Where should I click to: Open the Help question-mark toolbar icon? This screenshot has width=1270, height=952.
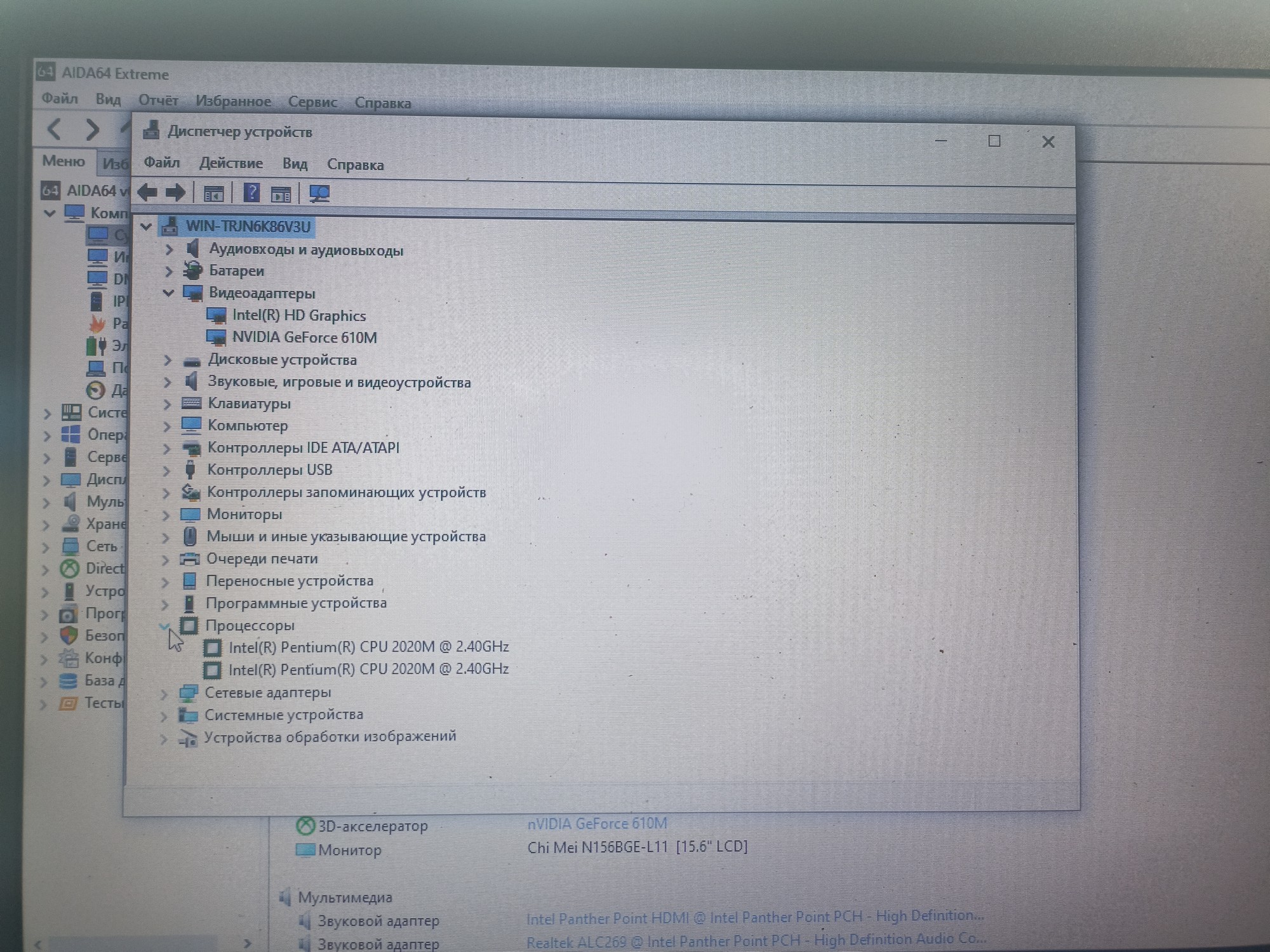click(x=251, y=192)
